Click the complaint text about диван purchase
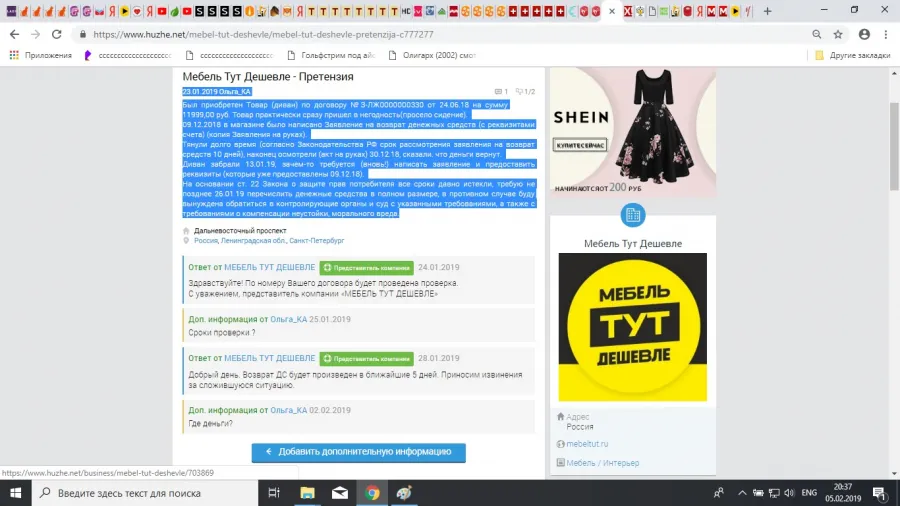This screenshot has width=900, height=506. (x=359, y=159)
